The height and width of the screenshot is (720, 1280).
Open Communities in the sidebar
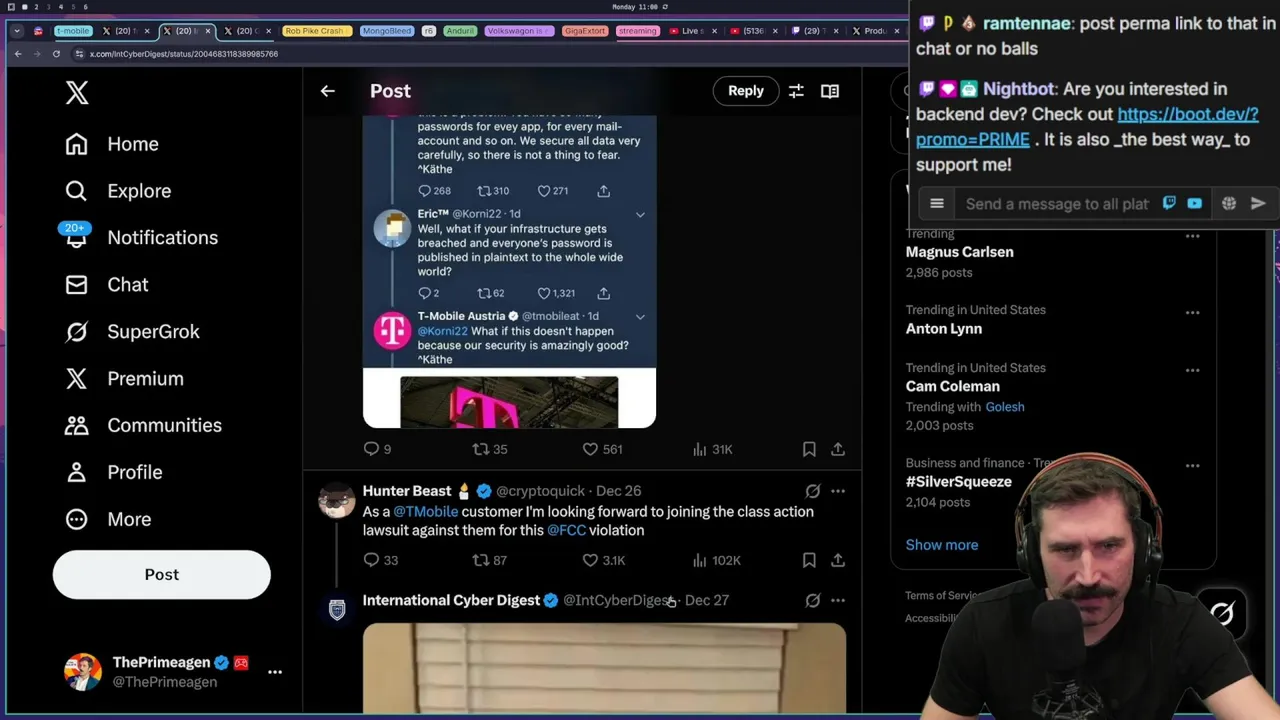point(143,426)
